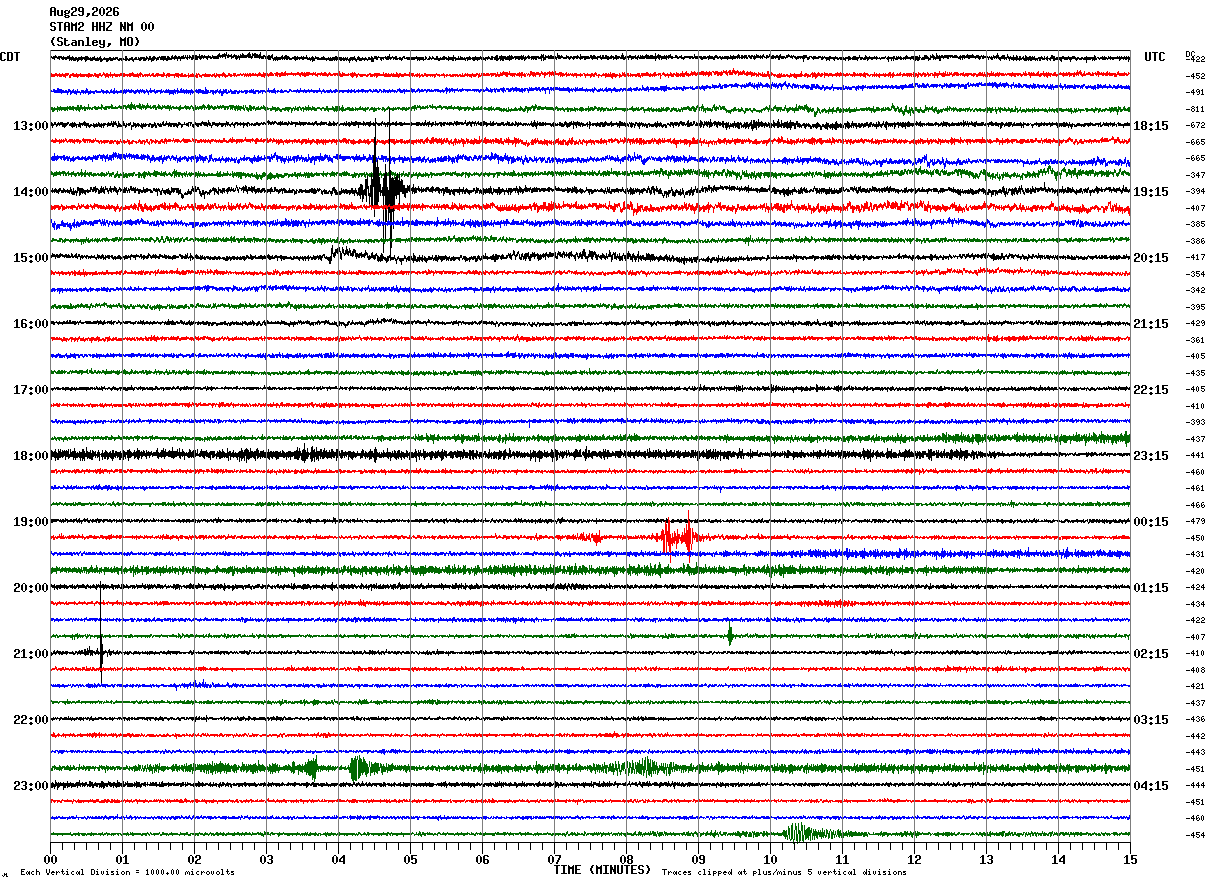Click the TIME (MINUTES) axis title
This screenshot has width=1210, height=886.
602,870
